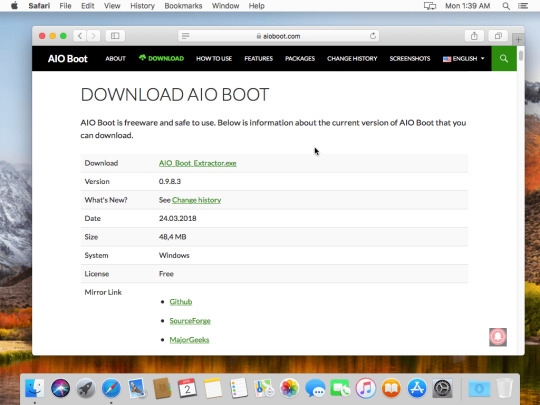Open the Mail app in the Dock
The height and width of the screenshot is (405, 540).
point(137,388)
